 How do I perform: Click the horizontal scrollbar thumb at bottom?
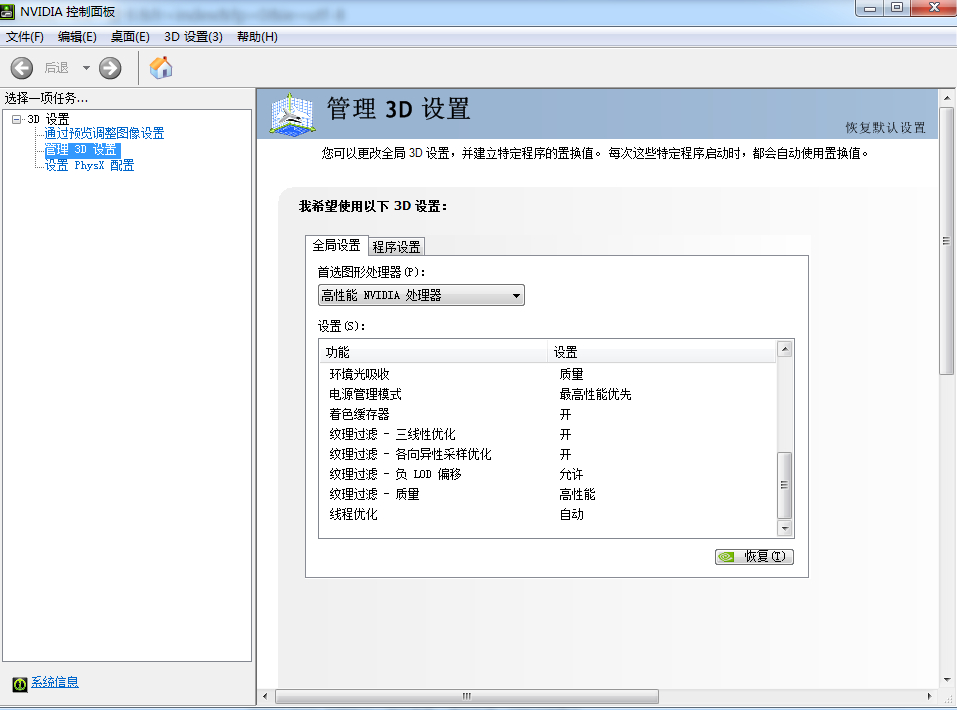click(x=467, y=696)
